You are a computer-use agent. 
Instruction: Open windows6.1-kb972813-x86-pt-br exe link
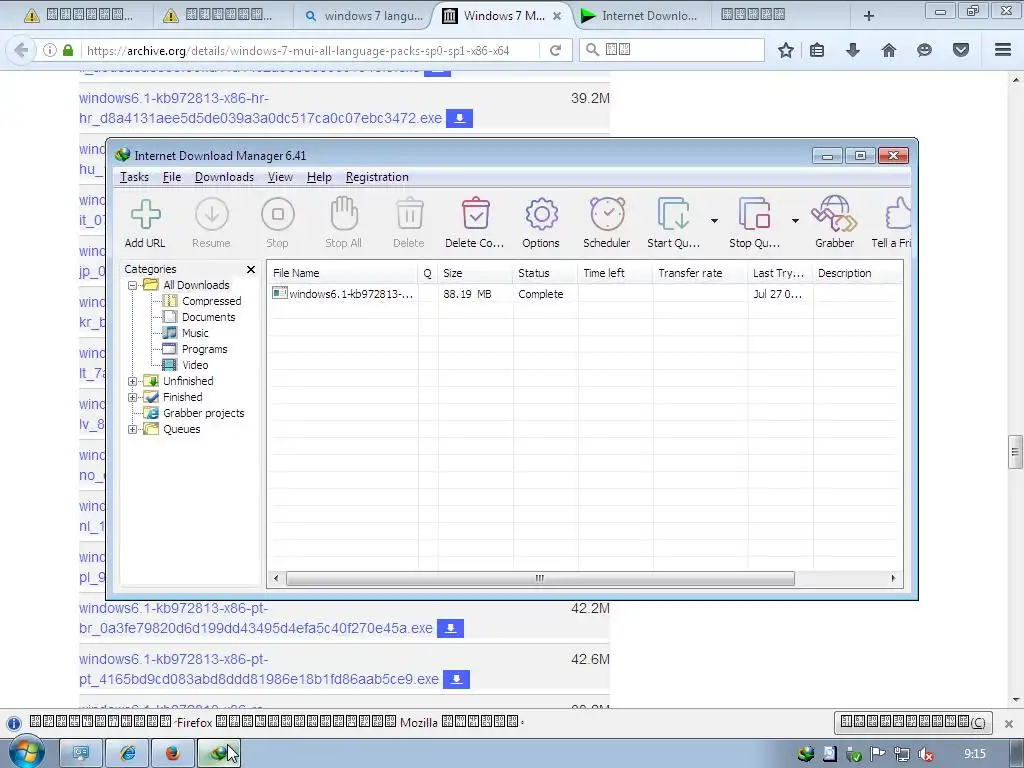click(x=255, y=618)
